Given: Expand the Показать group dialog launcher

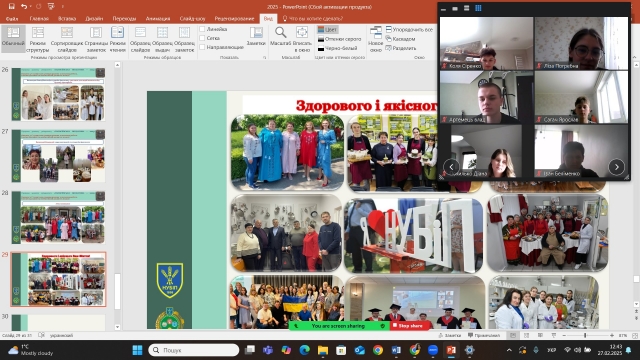Looking at the screenshot, I should click(x=264, y=58).
